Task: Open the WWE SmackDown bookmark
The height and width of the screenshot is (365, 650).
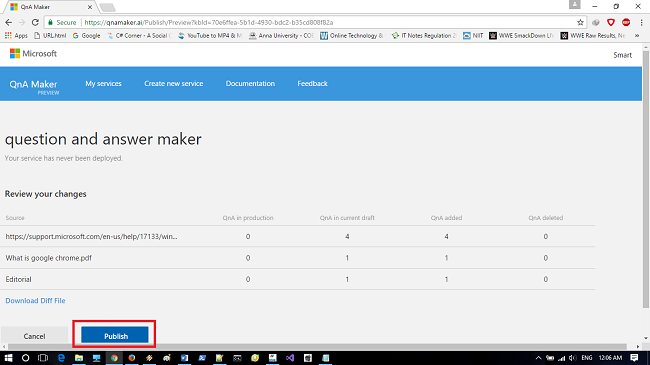Action: [521, 36]
